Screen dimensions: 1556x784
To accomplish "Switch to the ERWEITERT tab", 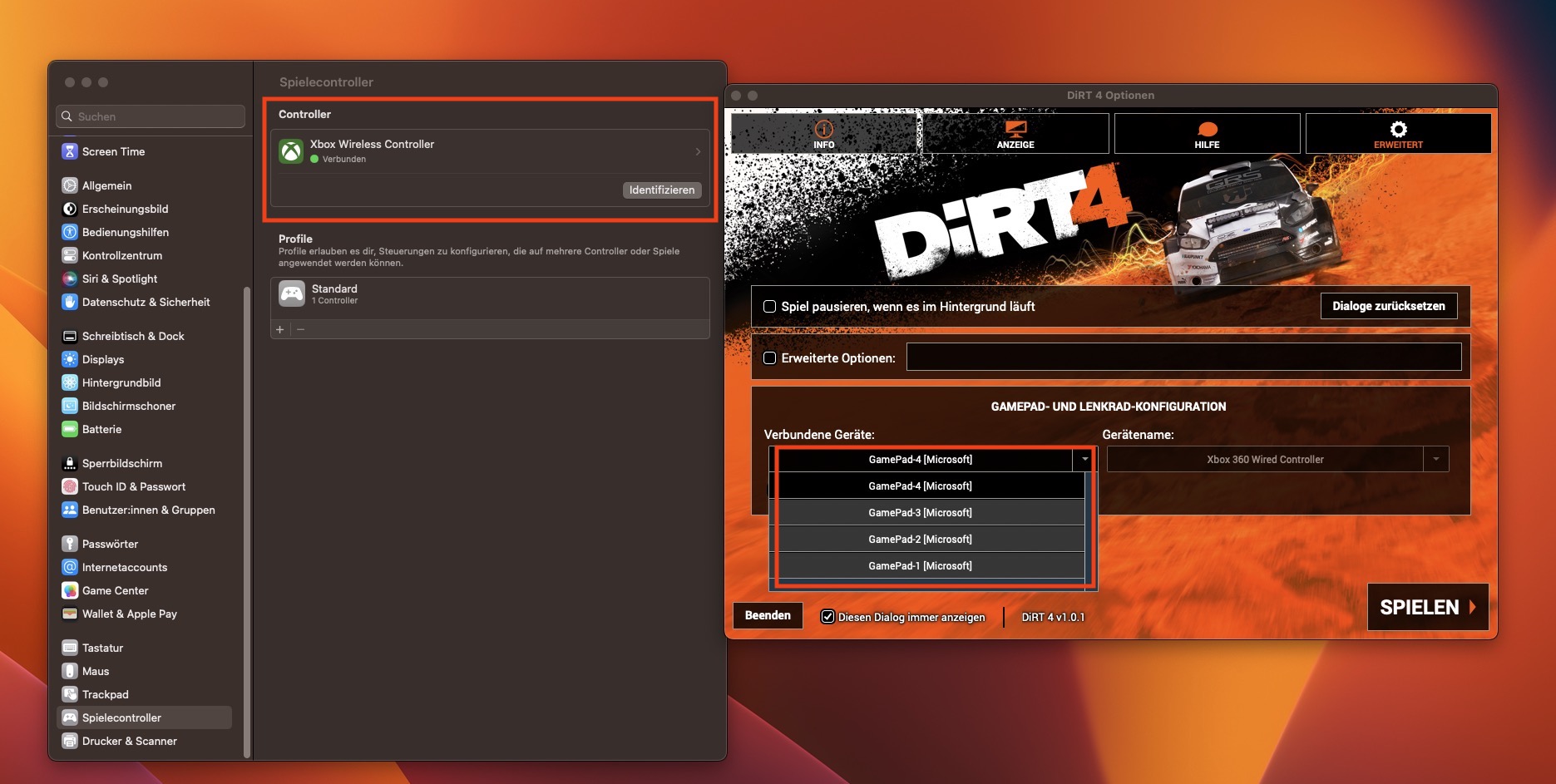I will pyautogui.click(x=1398, y=133).
